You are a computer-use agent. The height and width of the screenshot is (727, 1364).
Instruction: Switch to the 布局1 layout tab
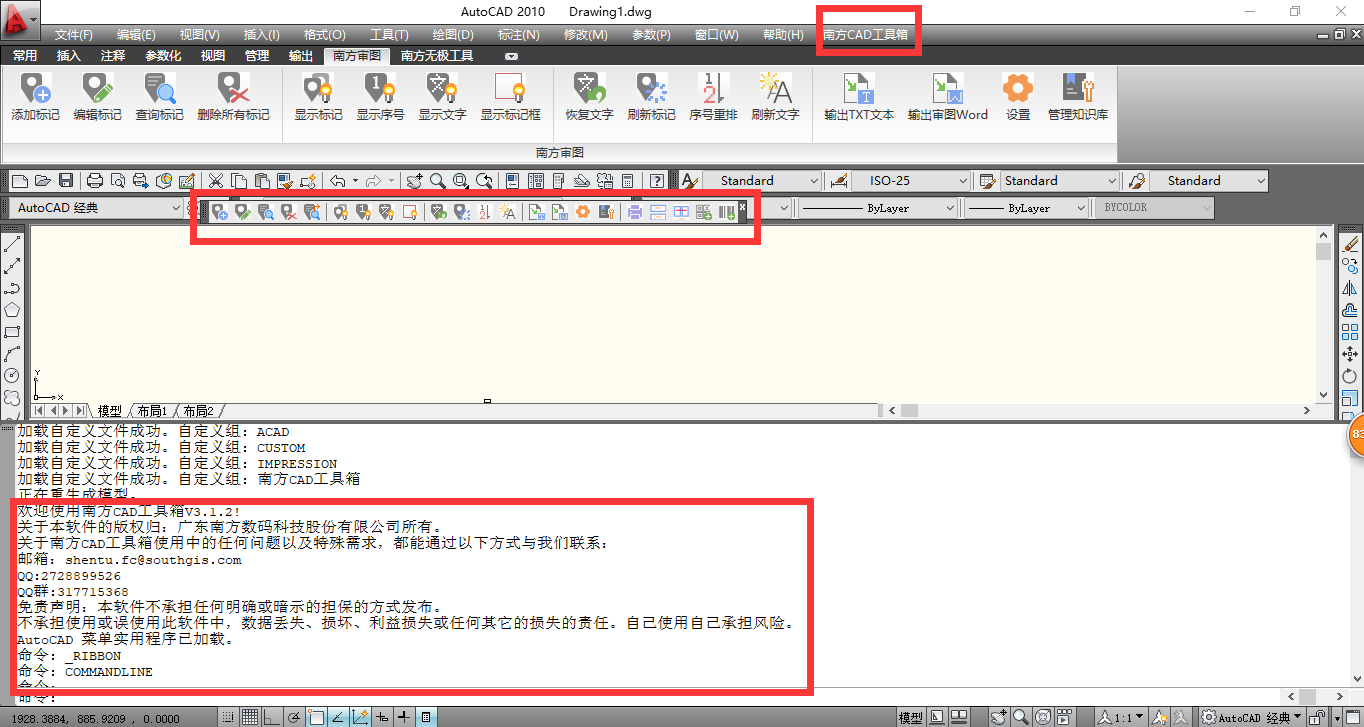tap(152, 411)
